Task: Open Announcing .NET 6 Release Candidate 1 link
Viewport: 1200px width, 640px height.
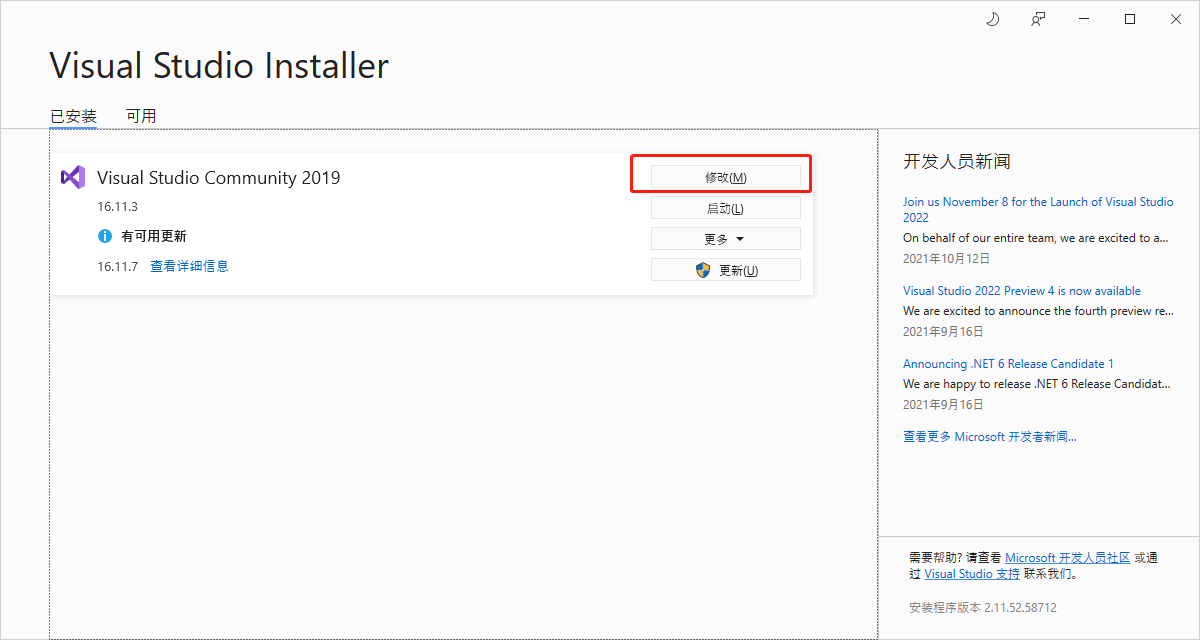Action: pos(1008,364)
